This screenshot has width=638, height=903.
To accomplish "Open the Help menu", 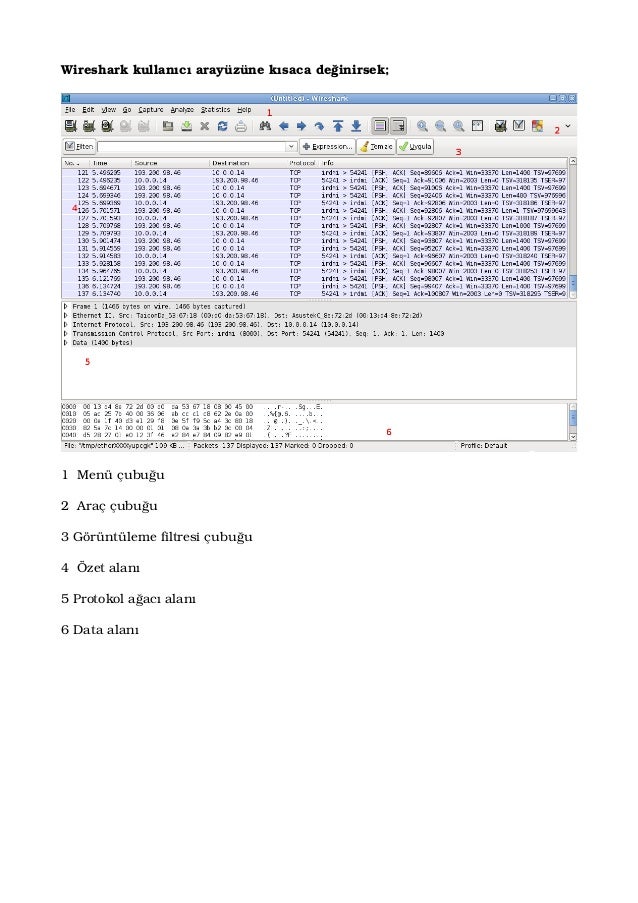I will click(244, 109).
